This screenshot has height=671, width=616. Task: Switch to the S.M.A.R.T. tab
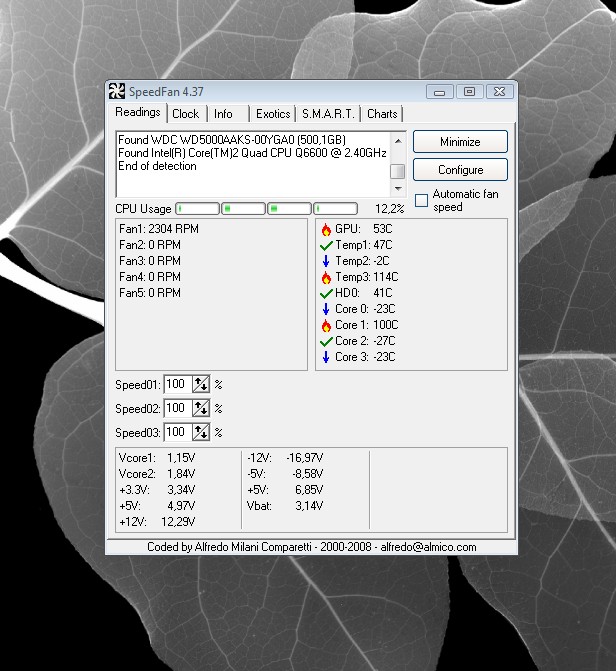click(x=328, y=114)
